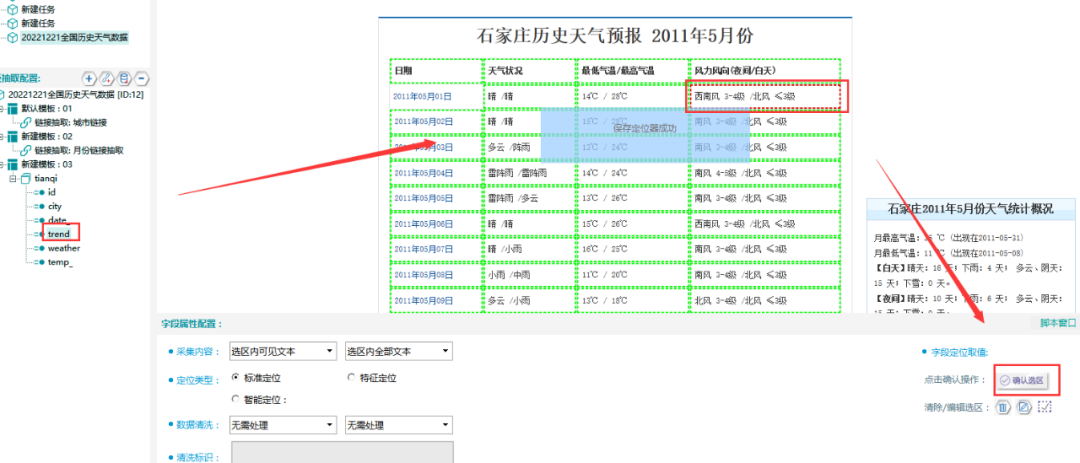Click the dashed-box checkmark selection icon

(x=1045, y=407)
